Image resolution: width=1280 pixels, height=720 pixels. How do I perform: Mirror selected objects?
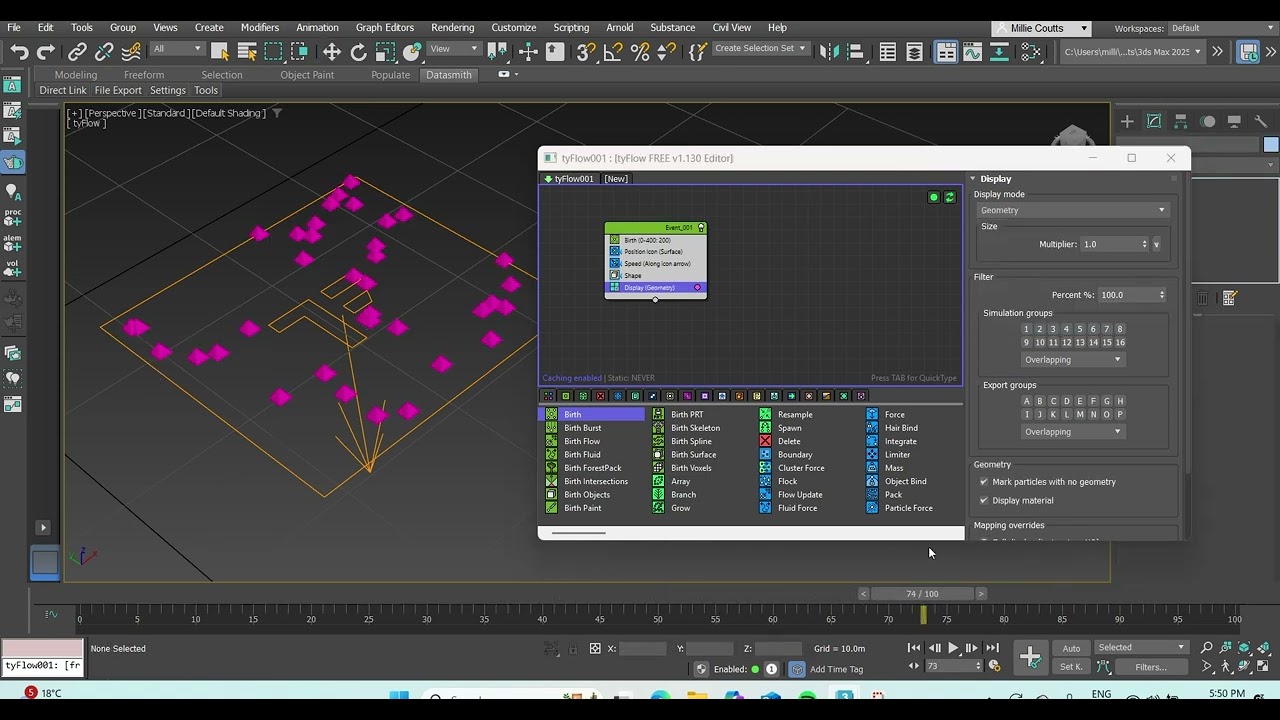click(x=828, y=52)
